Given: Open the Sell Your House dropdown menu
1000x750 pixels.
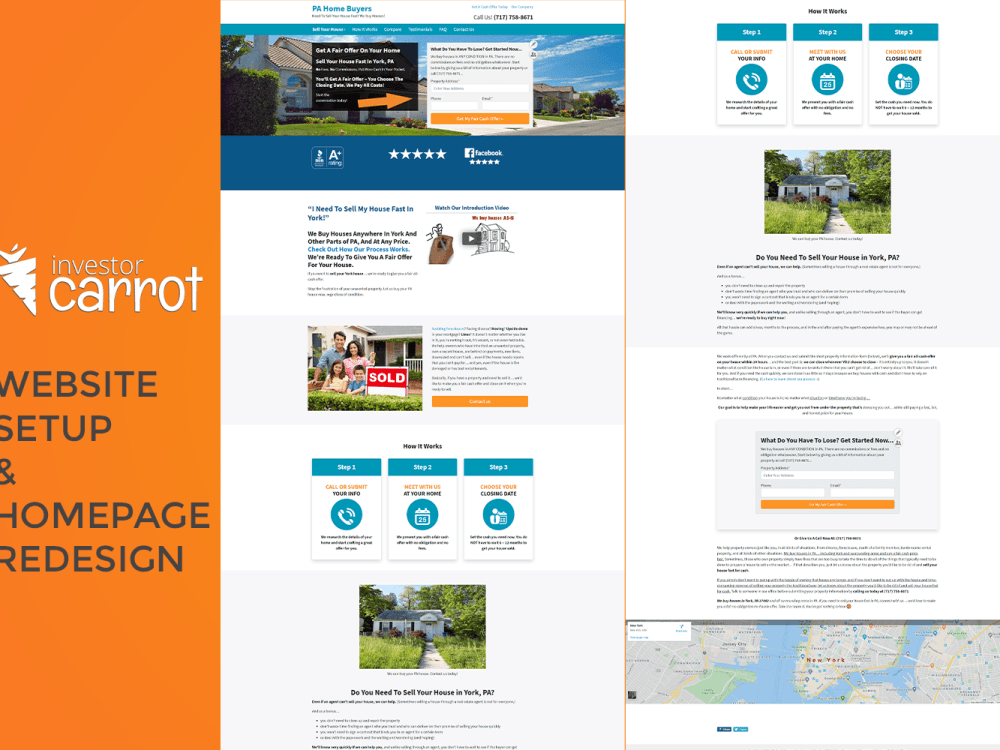Looking at the screenshot, I should (329, 29).
